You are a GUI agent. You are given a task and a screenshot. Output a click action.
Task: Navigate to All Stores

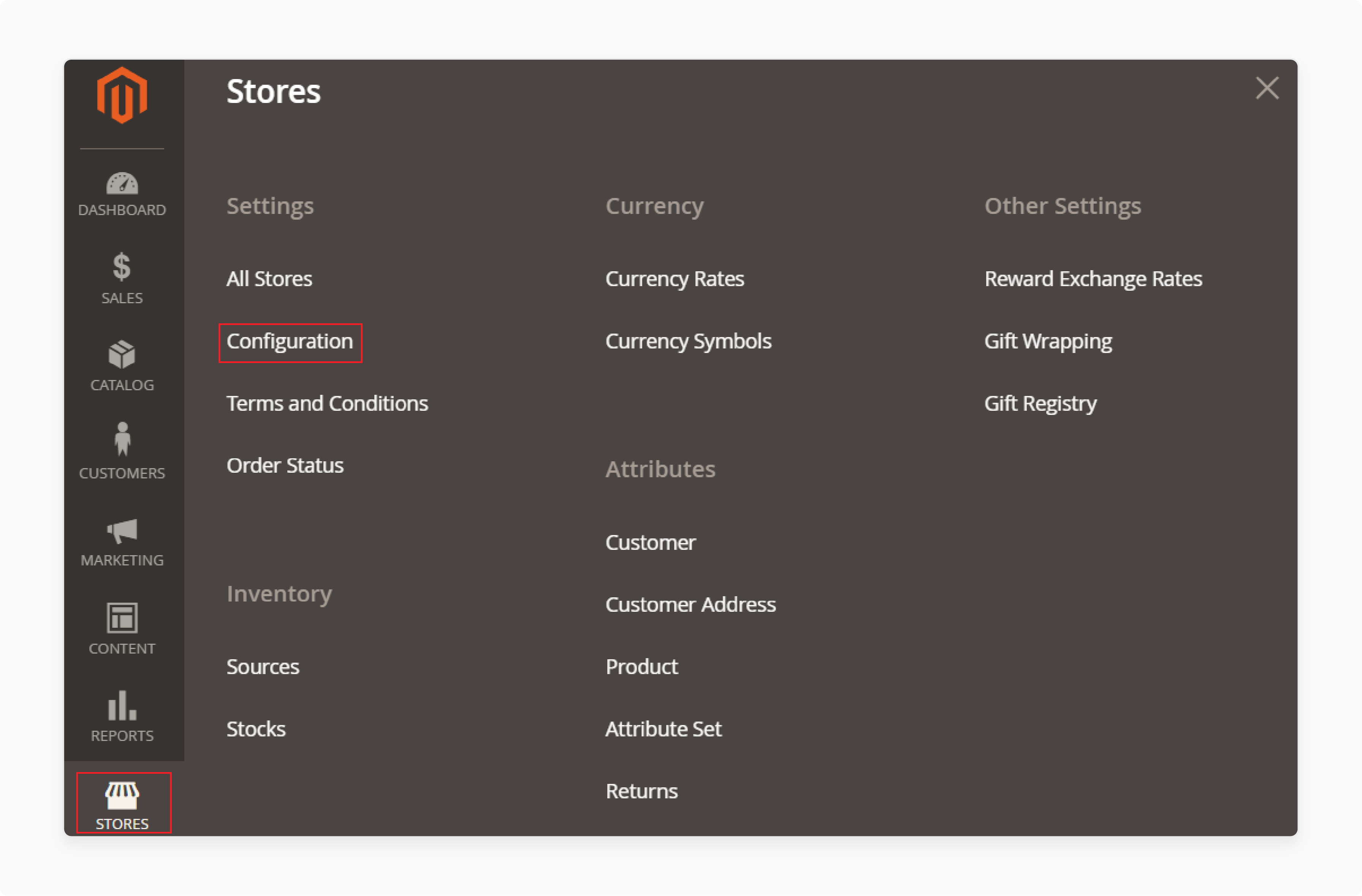(268, 279)
